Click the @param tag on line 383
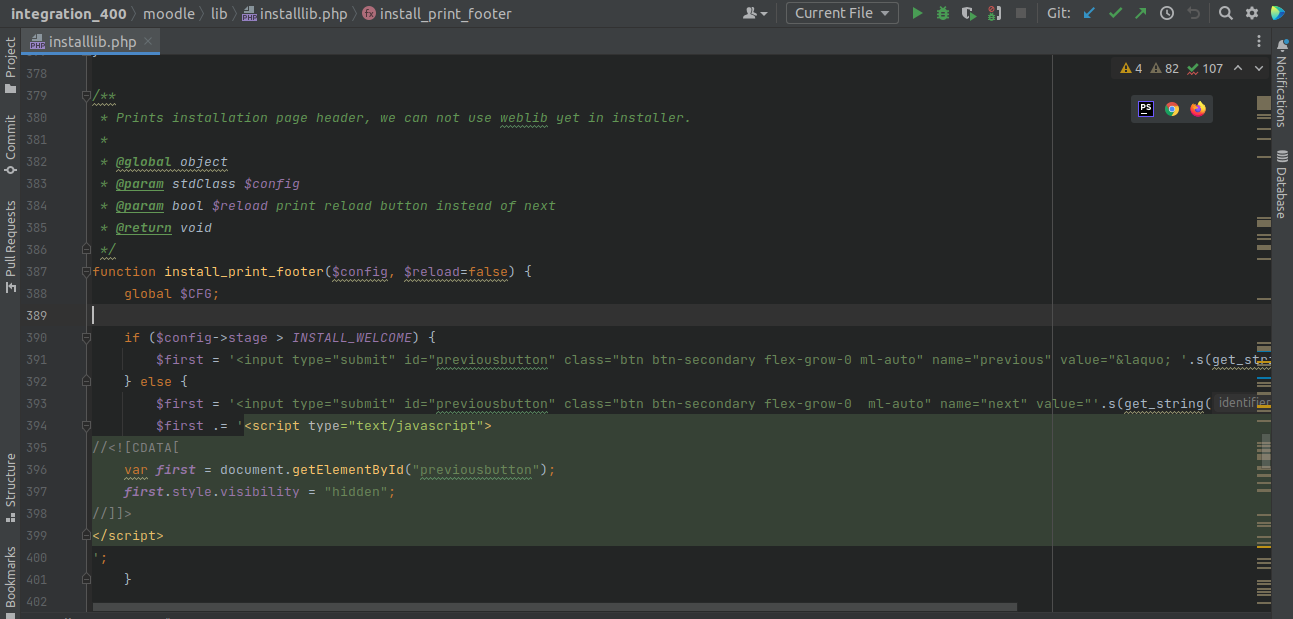The height and width of the screenshot is (619, 1293). (x=140, y=184)
